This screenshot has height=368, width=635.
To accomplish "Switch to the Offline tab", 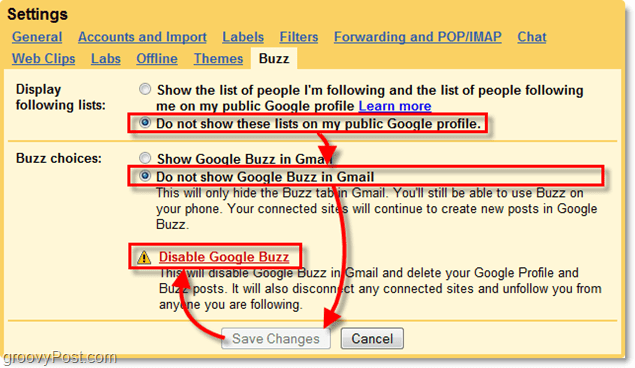I will 157,59.
